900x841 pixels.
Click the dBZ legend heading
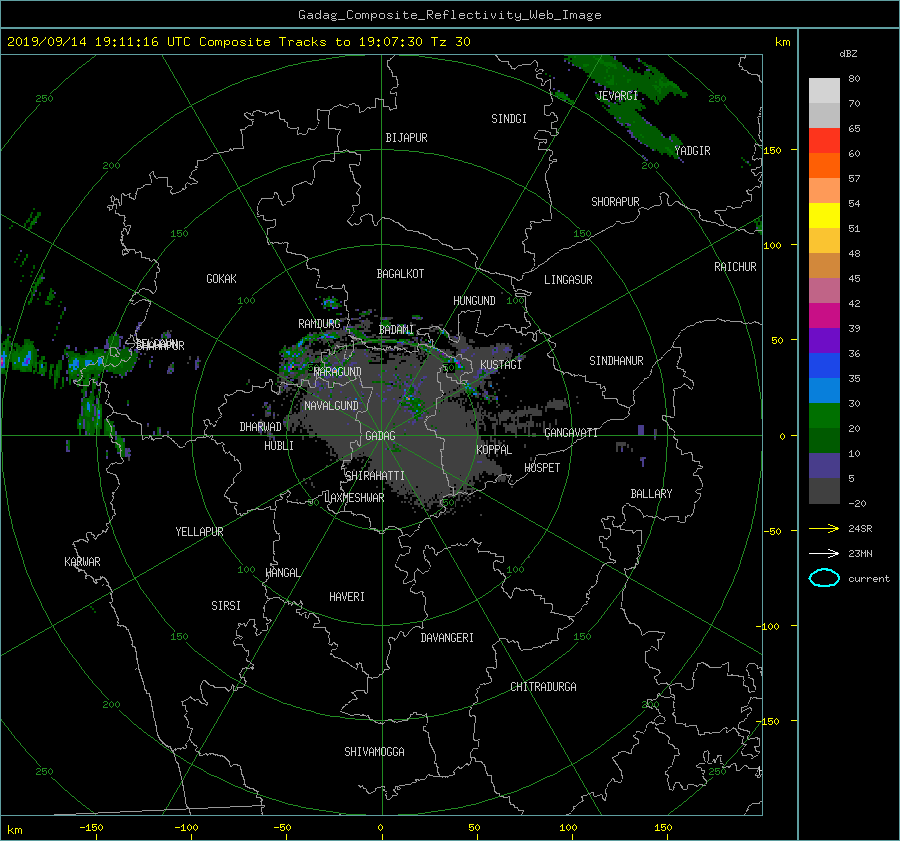pyautogui.click(x=848, y=54)
